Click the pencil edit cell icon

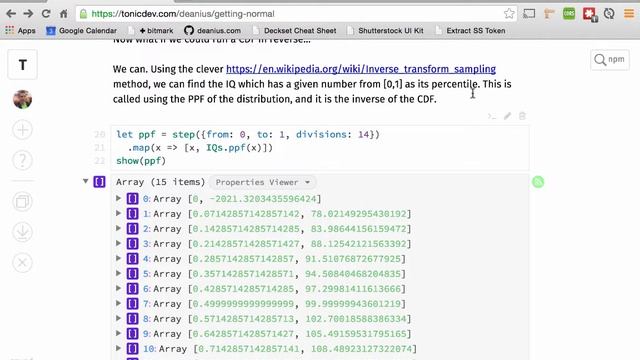[507, 116]
